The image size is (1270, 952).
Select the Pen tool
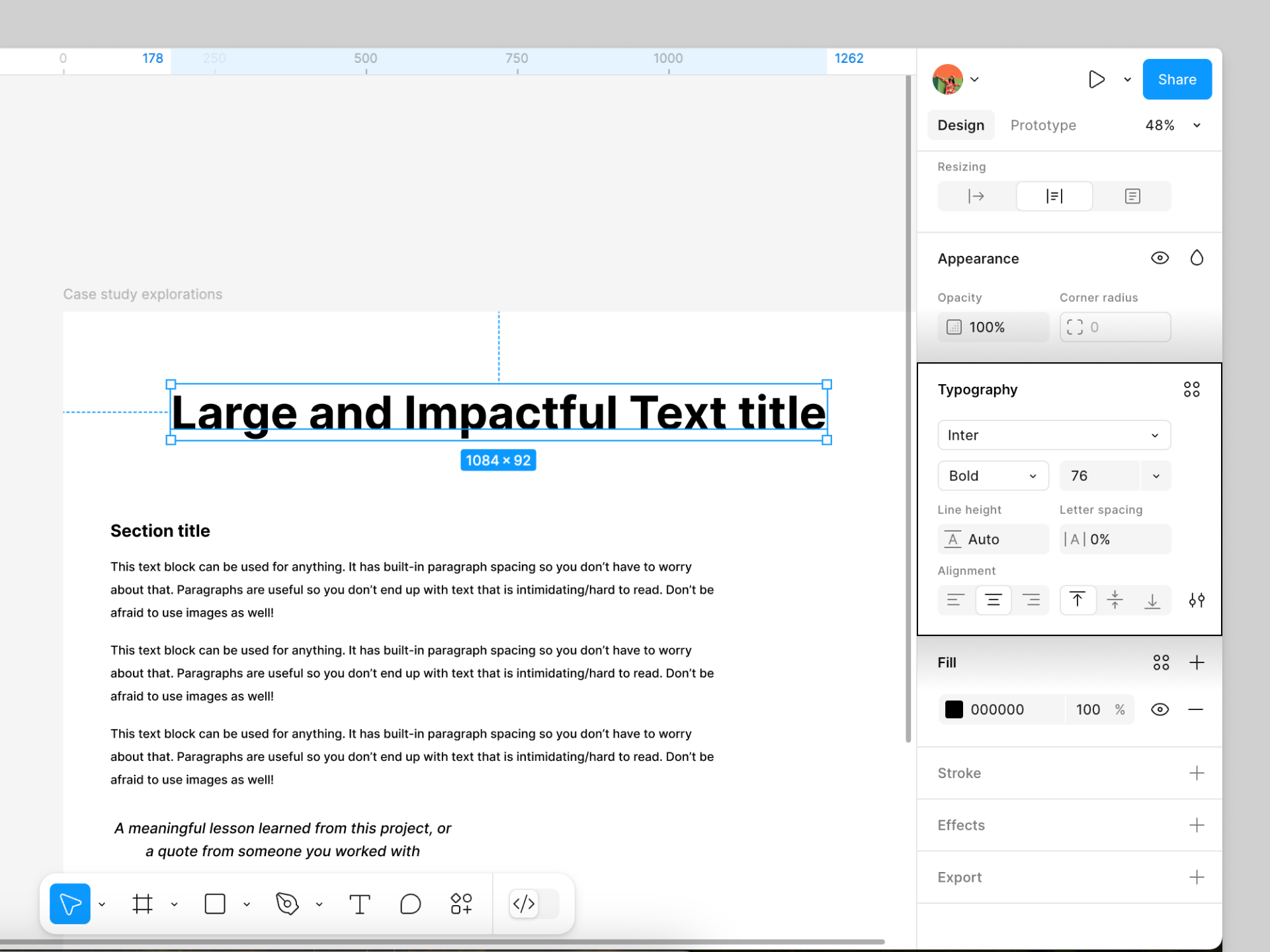coord(287,903)
